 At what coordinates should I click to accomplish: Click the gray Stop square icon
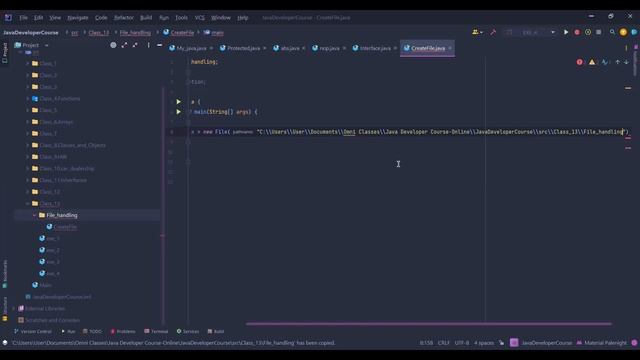598,32
